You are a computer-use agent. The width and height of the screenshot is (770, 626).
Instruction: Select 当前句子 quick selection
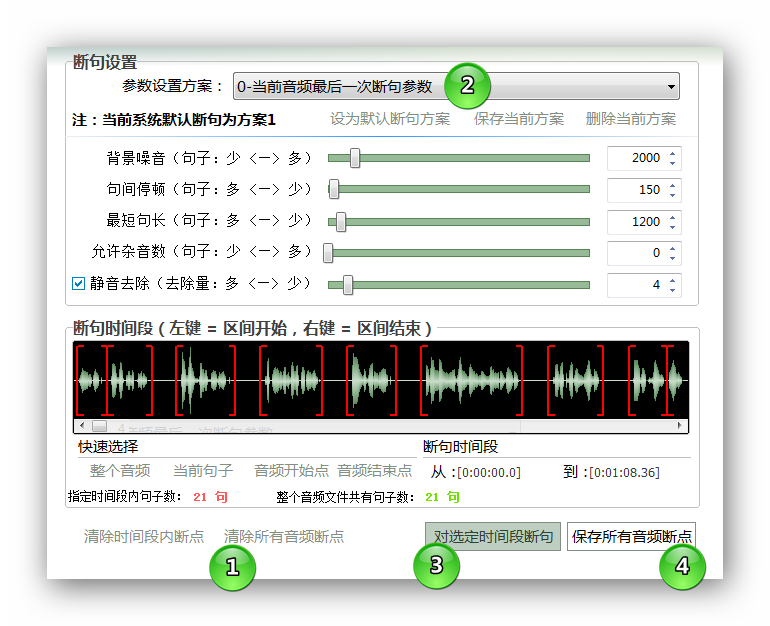203,471
